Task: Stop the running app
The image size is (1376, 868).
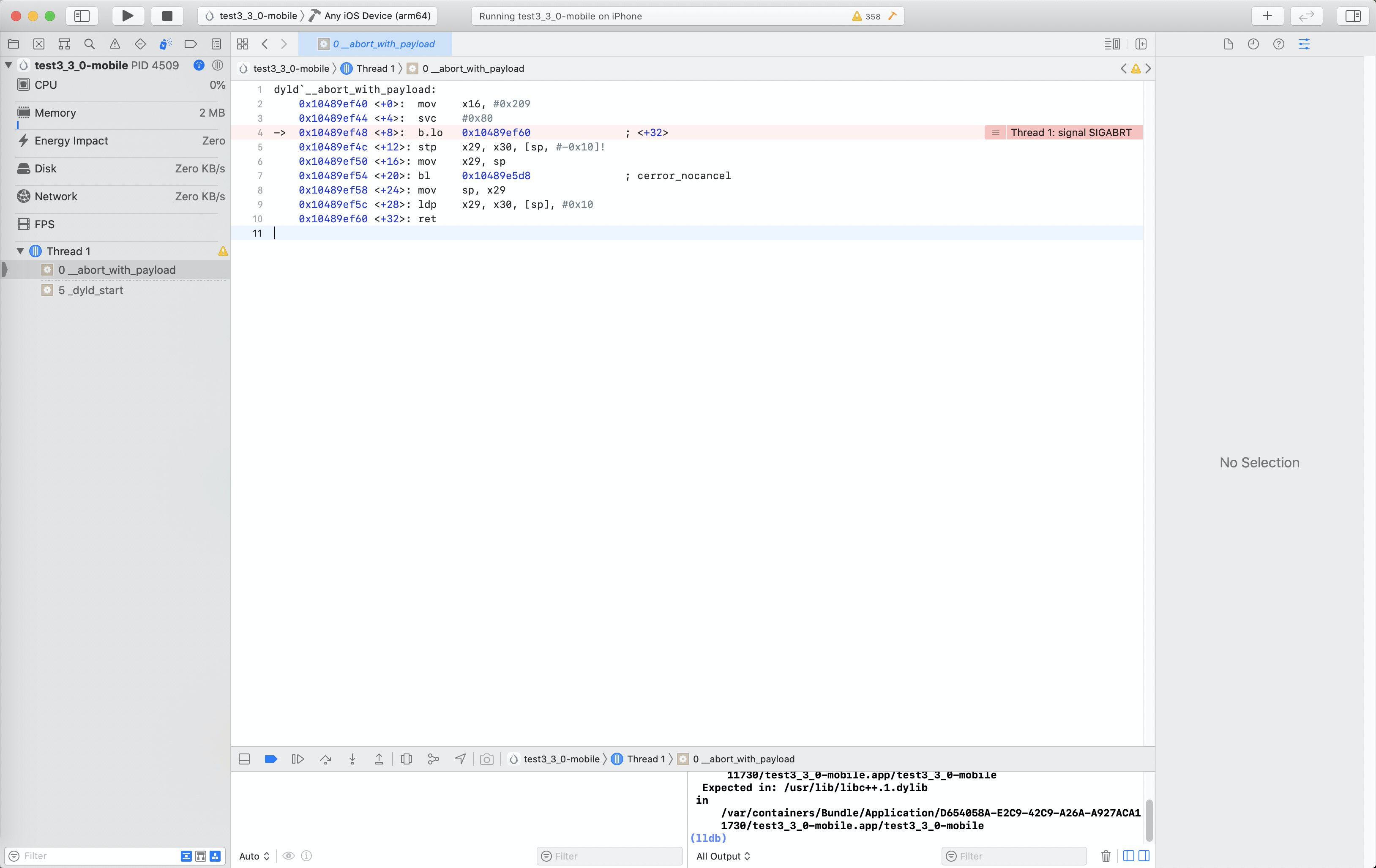Action: pos(167,16)
